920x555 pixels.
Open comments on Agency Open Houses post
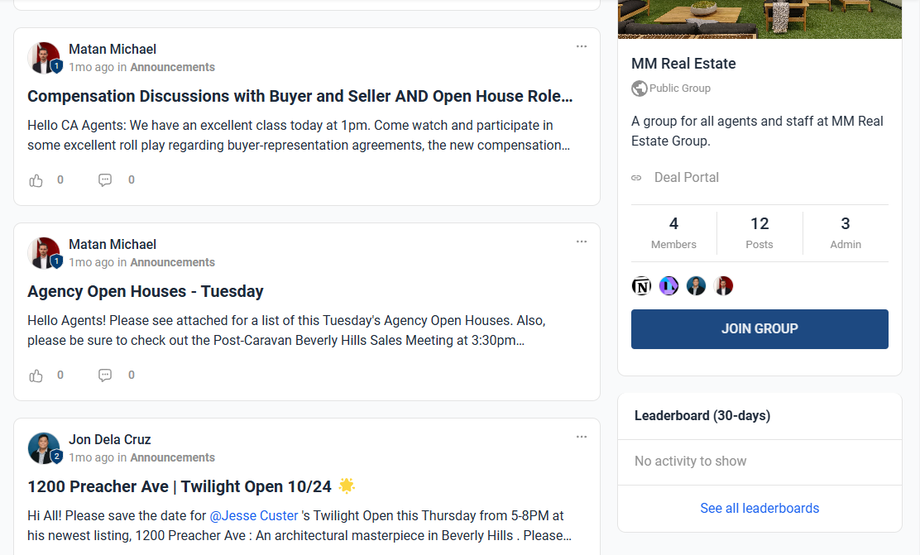(105, 375)
